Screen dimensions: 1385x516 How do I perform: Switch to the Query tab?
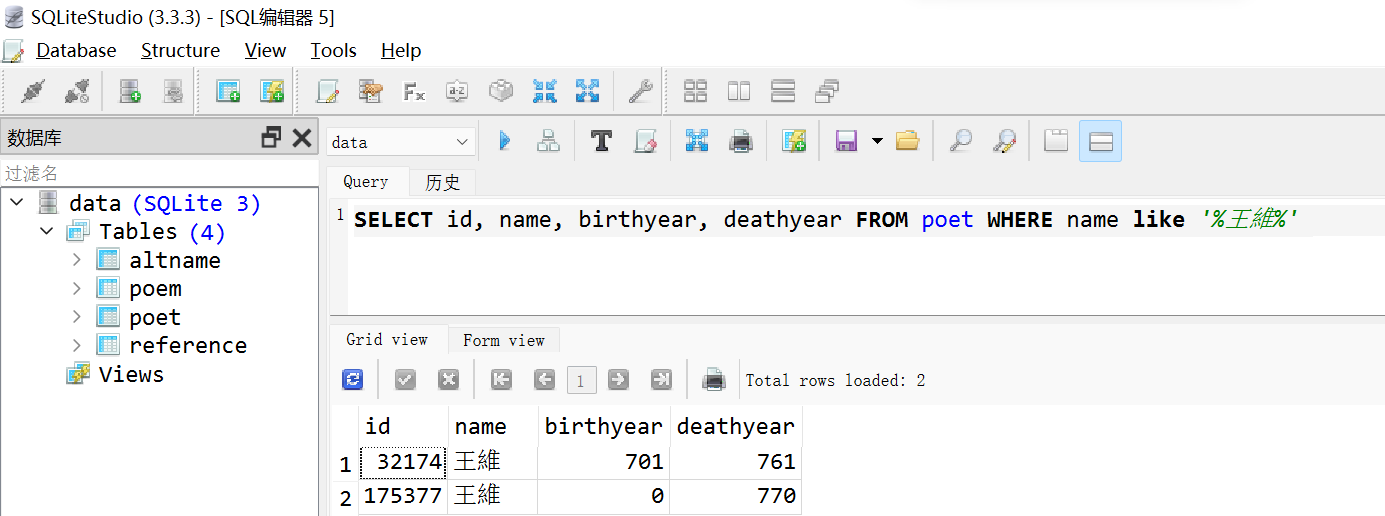[366, 182]
